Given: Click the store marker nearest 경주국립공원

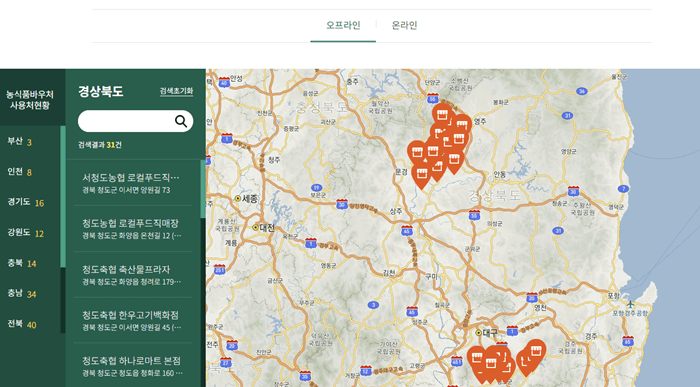Looking at the screenshot, I should point(536,352).
